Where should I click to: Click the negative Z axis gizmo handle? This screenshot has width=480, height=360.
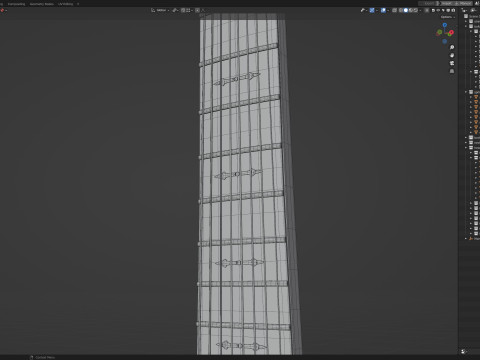click(445, 41)
